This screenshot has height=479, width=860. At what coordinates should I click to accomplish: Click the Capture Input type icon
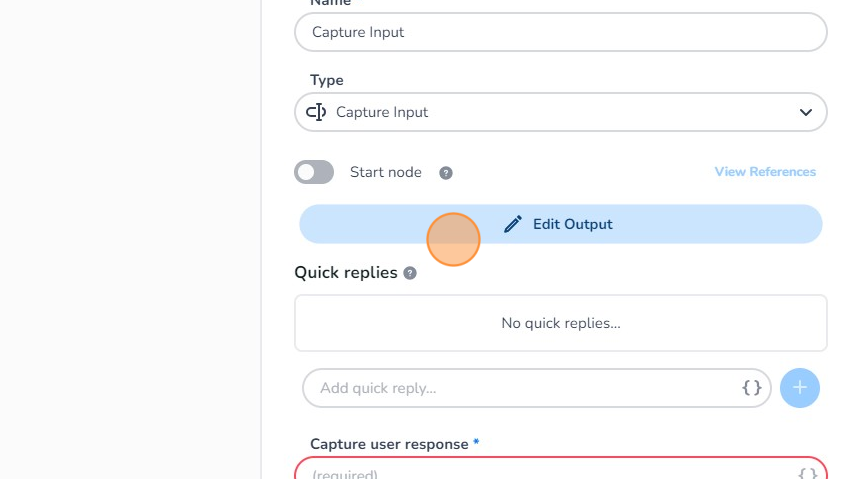(316, 112)
